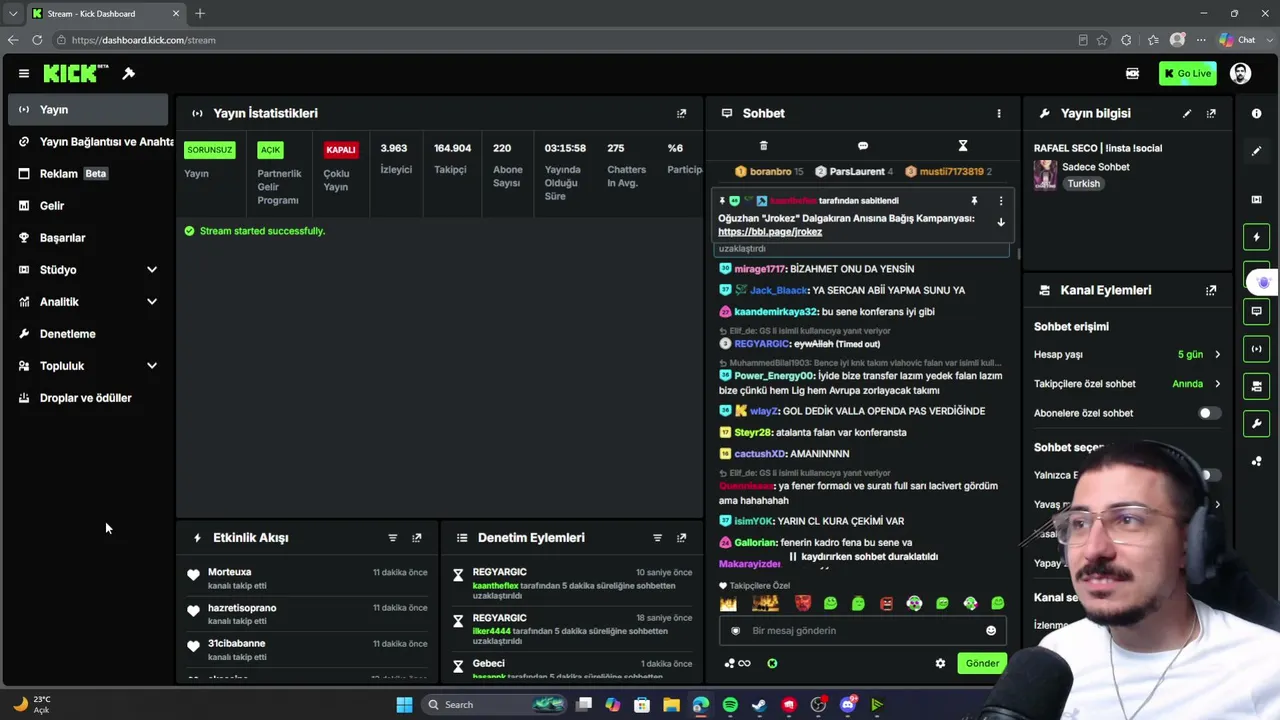Open the bbl.page/jrokez link
Image resolution: width=1280 pixels, height=720 pixels.
click(x=770, y=232)
